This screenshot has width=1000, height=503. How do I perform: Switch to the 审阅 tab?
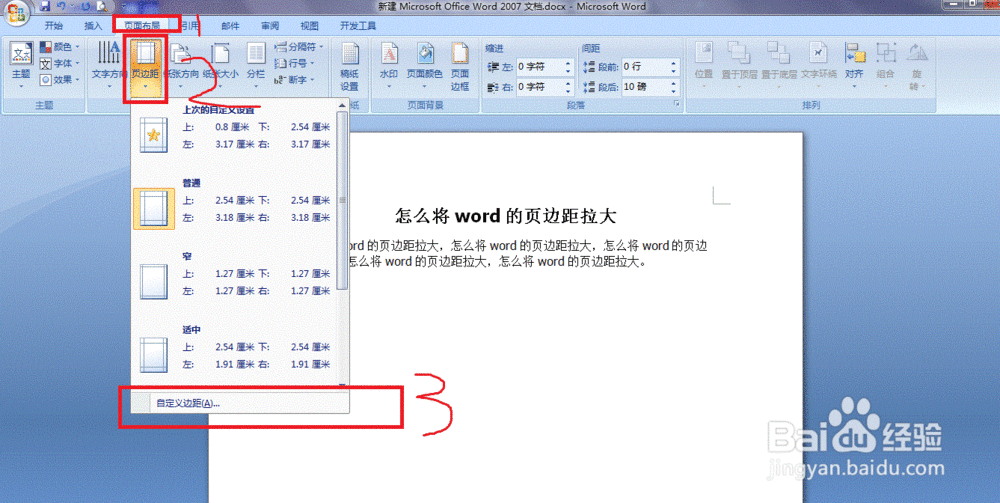(270, 26)
